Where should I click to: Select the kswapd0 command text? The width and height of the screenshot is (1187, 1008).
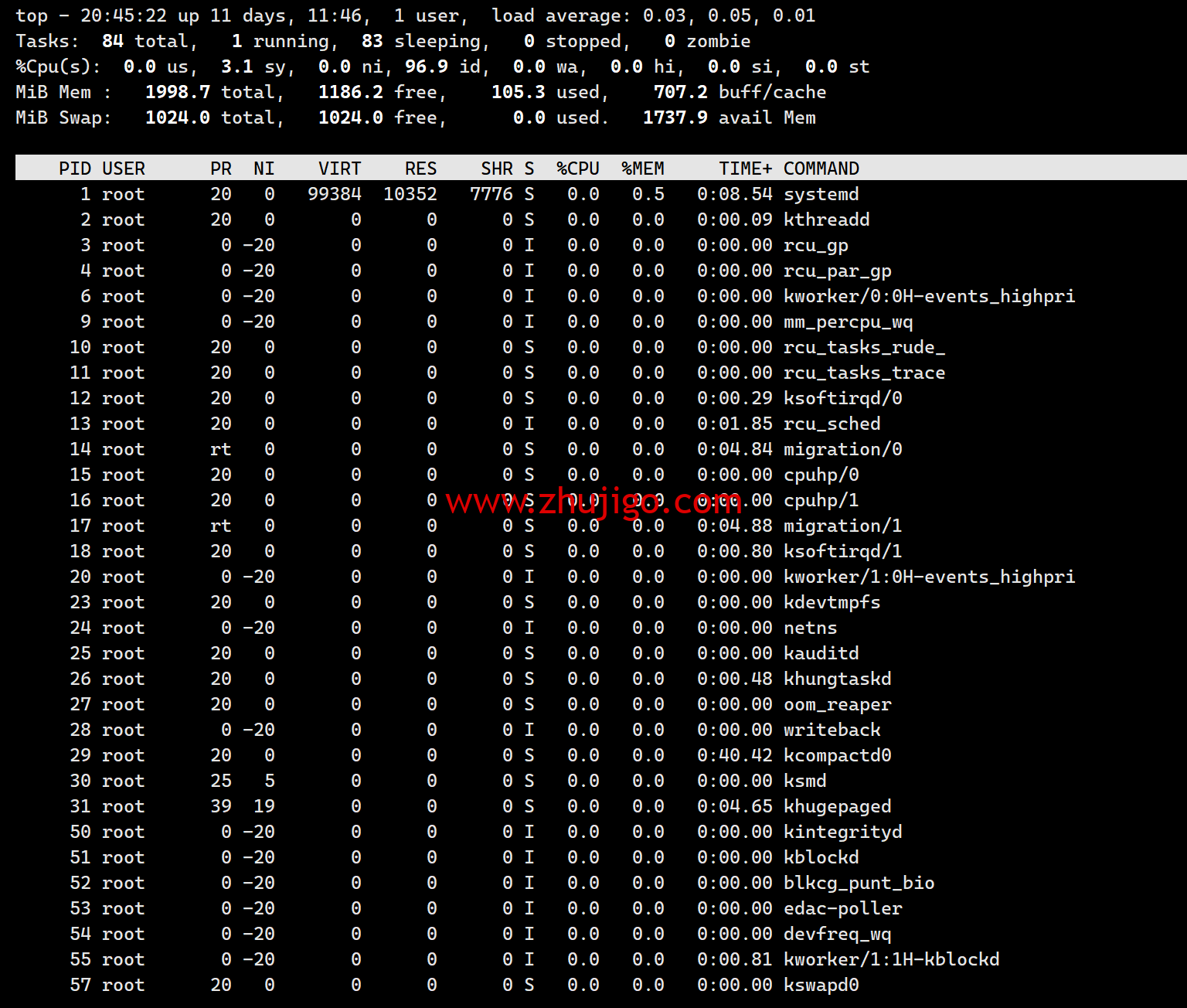821,985
